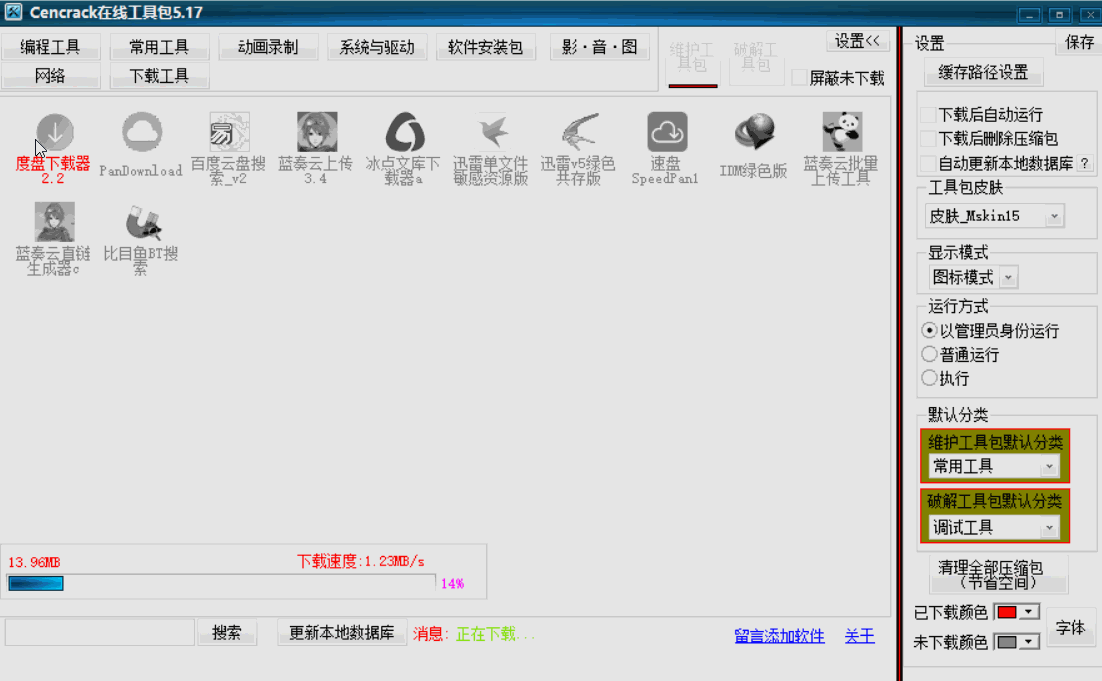Image resolution: width=1102 pixels, height=681 pixels.
Task: Expand the 已下载颜色 color dropdown arrow
Action: (x=1029, y=612)
